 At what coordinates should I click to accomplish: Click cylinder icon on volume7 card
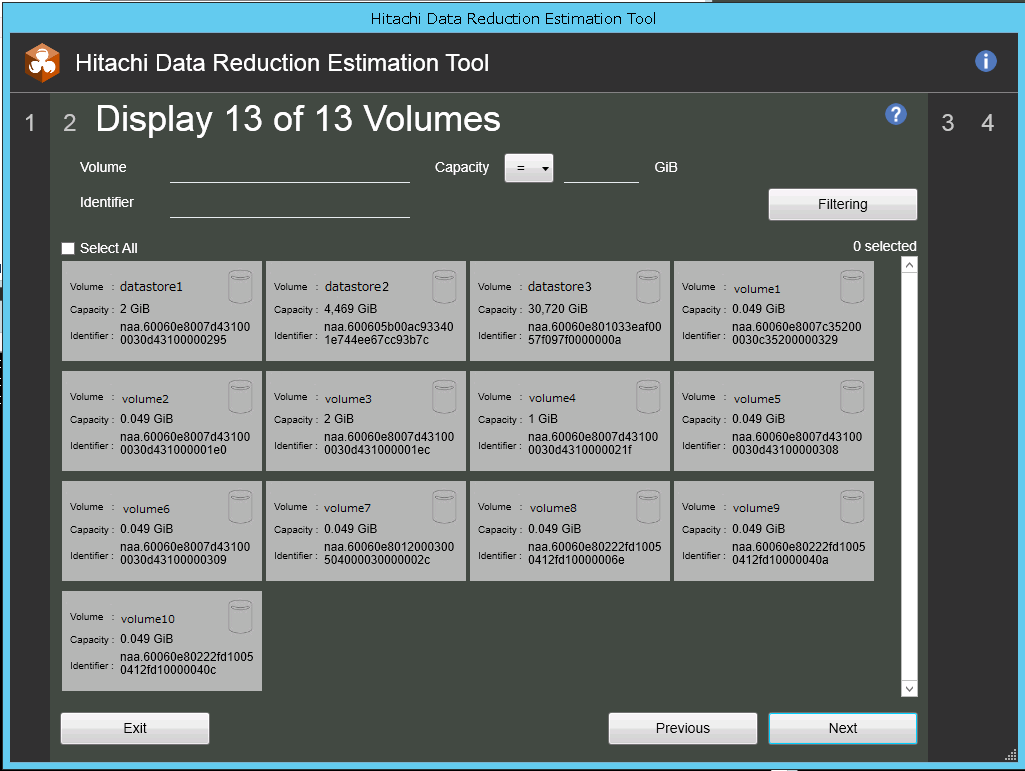point(445,507)
